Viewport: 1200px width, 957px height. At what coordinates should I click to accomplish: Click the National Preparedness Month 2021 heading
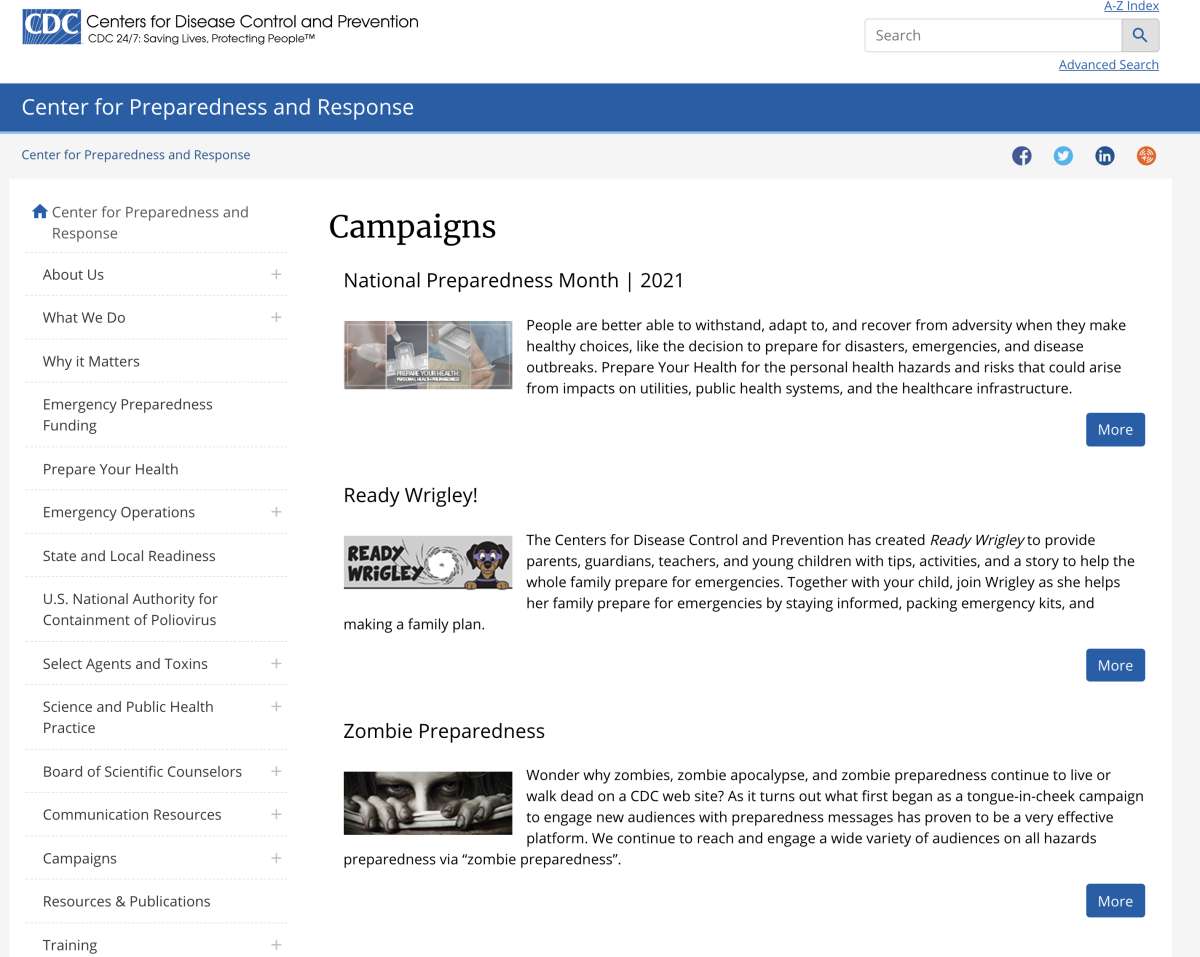[x=514, y=281]
